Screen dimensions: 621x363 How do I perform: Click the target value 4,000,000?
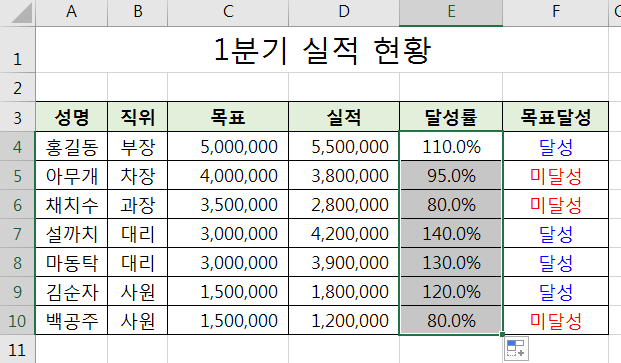pos(228,175)
